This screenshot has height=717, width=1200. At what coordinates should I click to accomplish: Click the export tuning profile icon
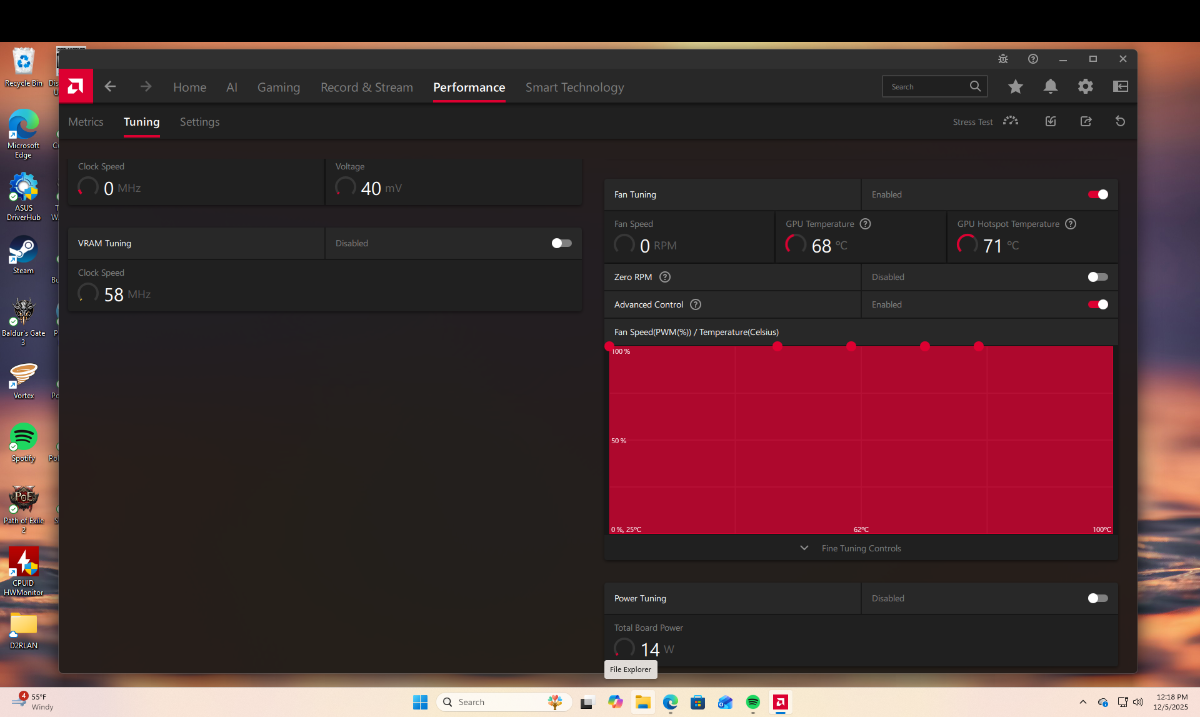click(1086, 122)
